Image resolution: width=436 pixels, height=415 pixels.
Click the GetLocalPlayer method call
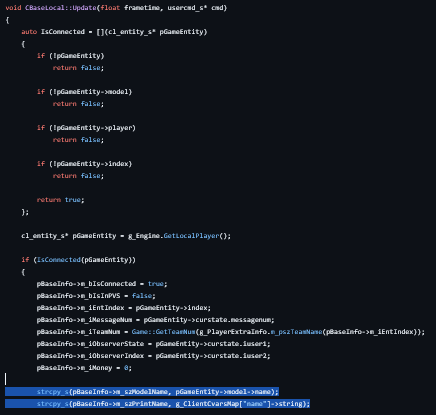pos(191,236)
